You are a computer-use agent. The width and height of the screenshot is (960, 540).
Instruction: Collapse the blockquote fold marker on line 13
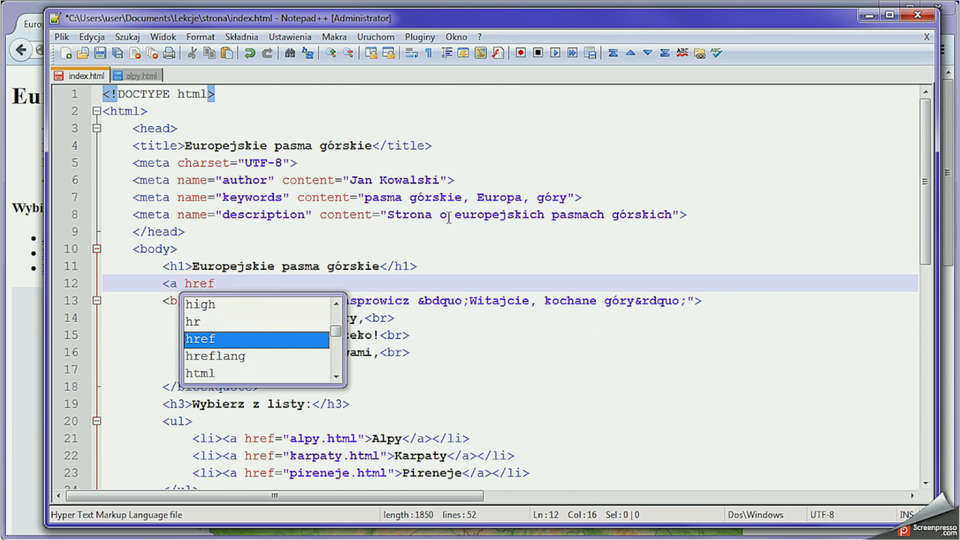click(x=97, y=301)
